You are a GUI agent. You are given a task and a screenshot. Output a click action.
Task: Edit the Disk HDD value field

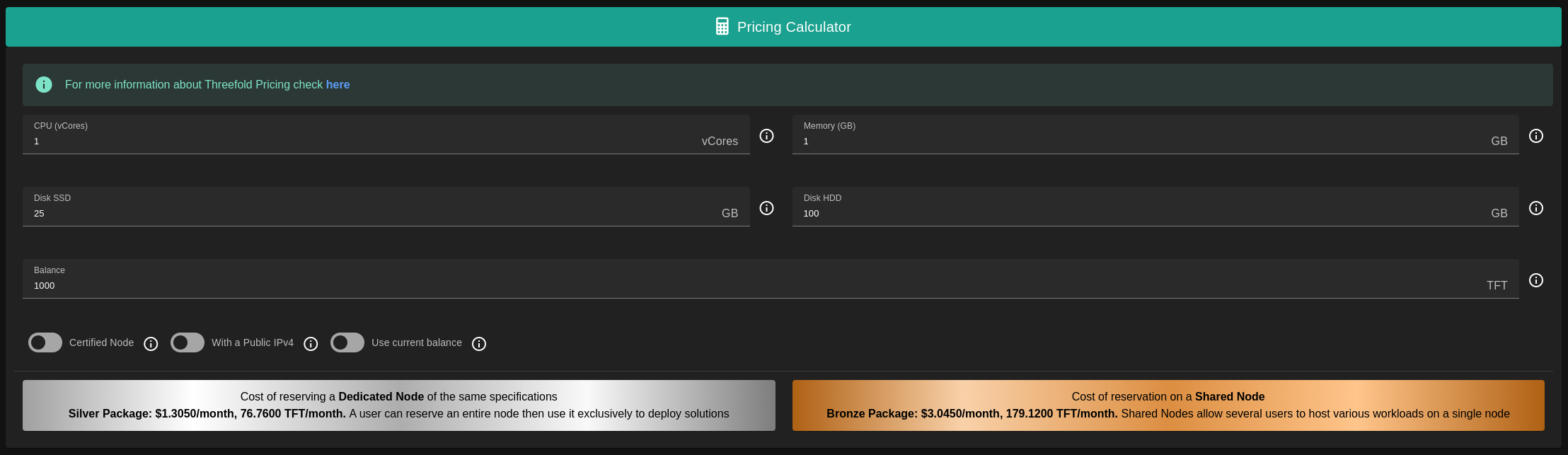pyautogui.click(x=1132, y=214)
